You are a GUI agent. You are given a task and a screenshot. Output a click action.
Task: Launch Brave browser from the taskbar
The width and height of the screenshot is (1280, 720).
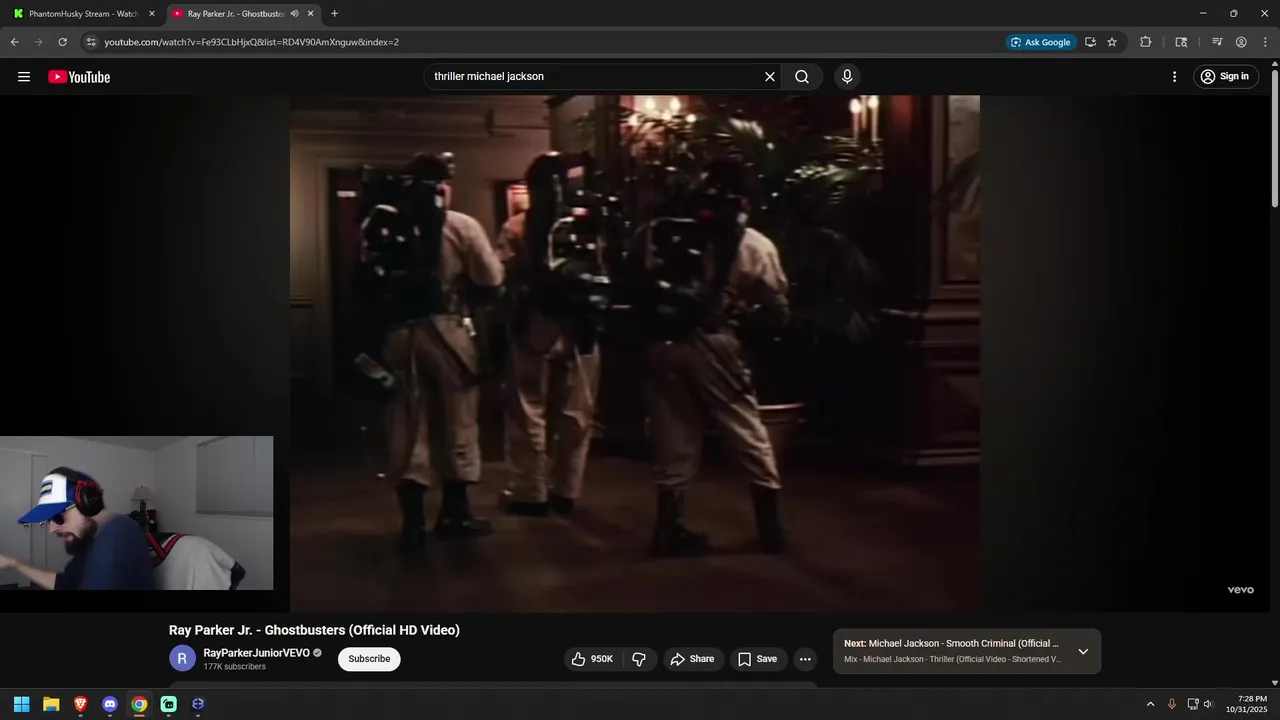coord(80,704)
